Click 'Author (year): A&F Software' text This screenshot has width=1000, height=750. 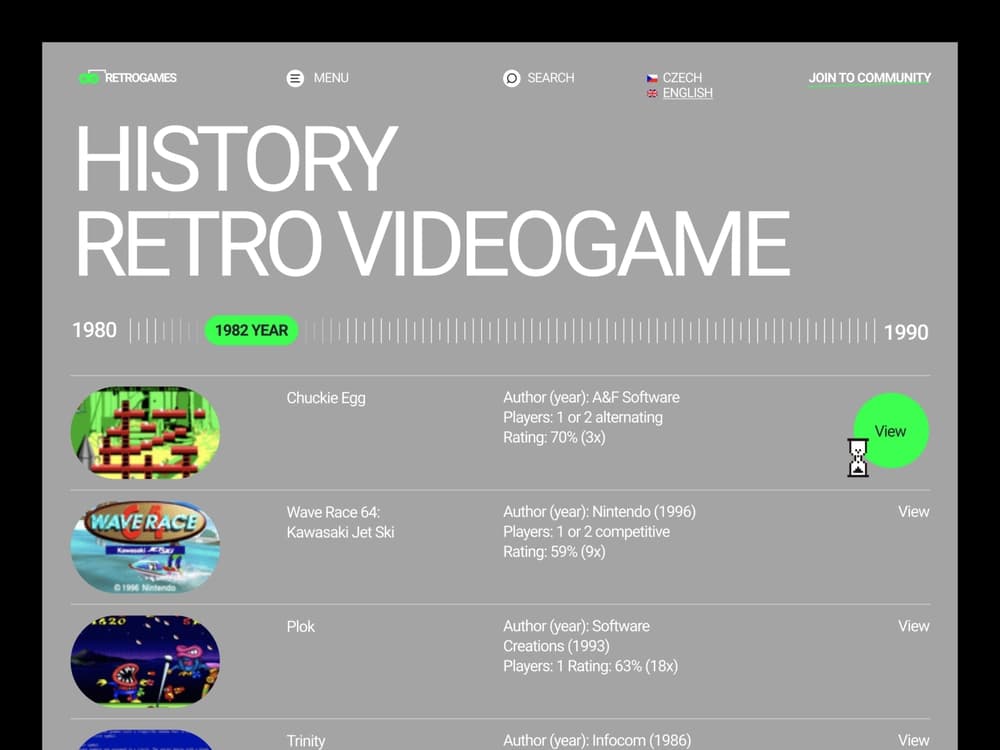click(591, 397)
